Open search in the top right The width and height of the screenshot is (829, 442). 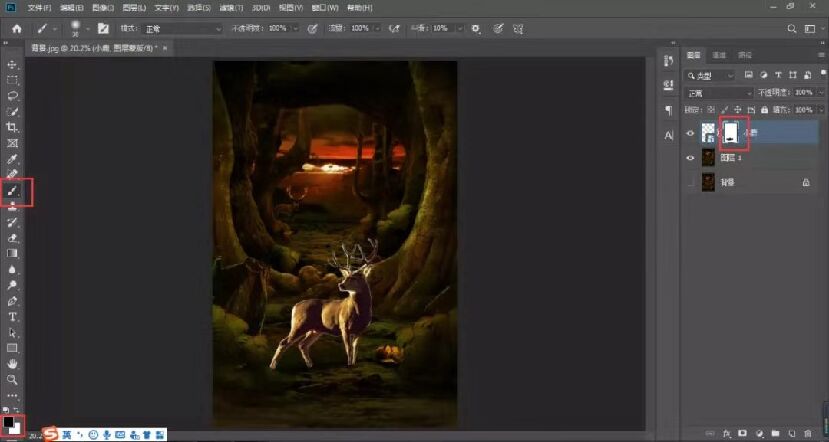click(791, 29)
